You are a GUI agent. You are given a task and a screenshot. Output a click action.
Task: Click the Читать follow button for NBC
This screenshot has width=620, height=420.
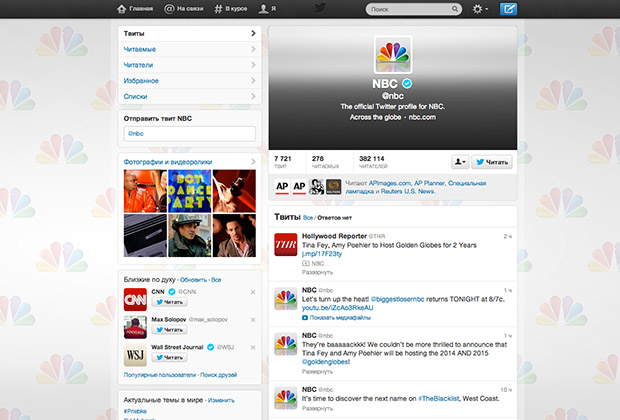(x=491, y=162)
